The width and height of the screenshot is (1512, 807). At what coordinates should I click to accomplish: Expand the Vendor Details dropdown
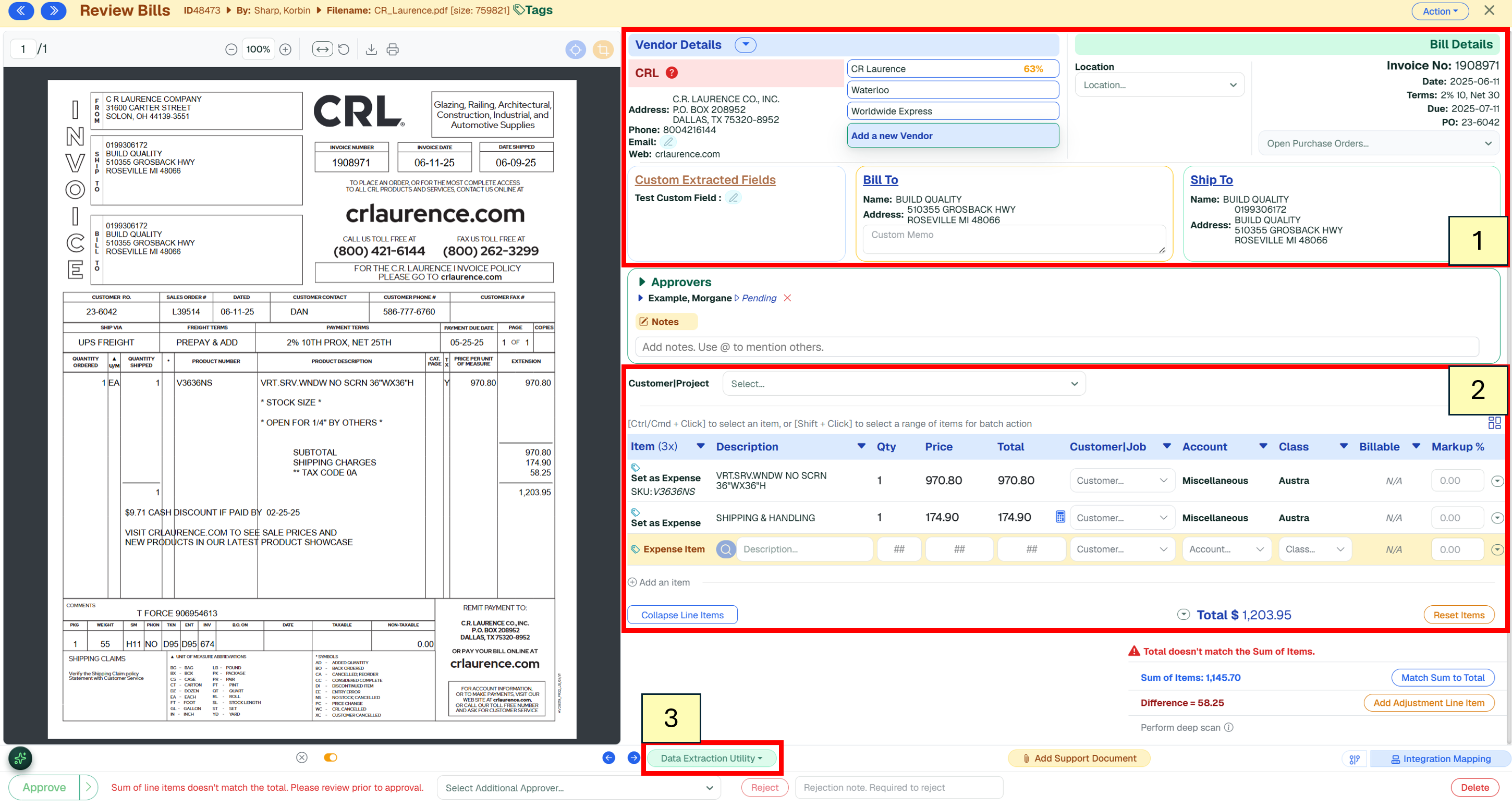[746, 45]
